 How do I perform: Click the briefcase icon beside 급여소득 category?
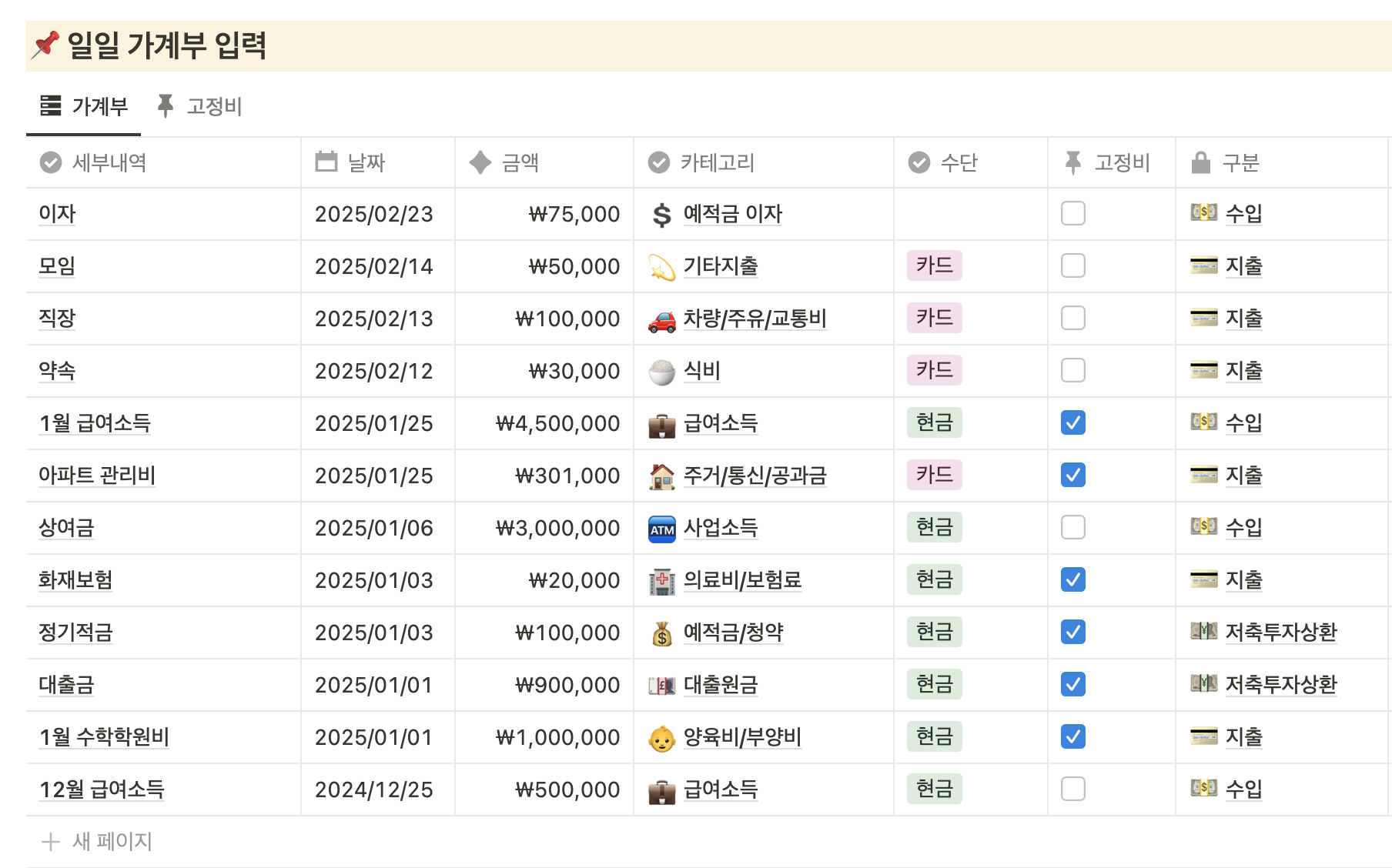[x=661, y=422]
